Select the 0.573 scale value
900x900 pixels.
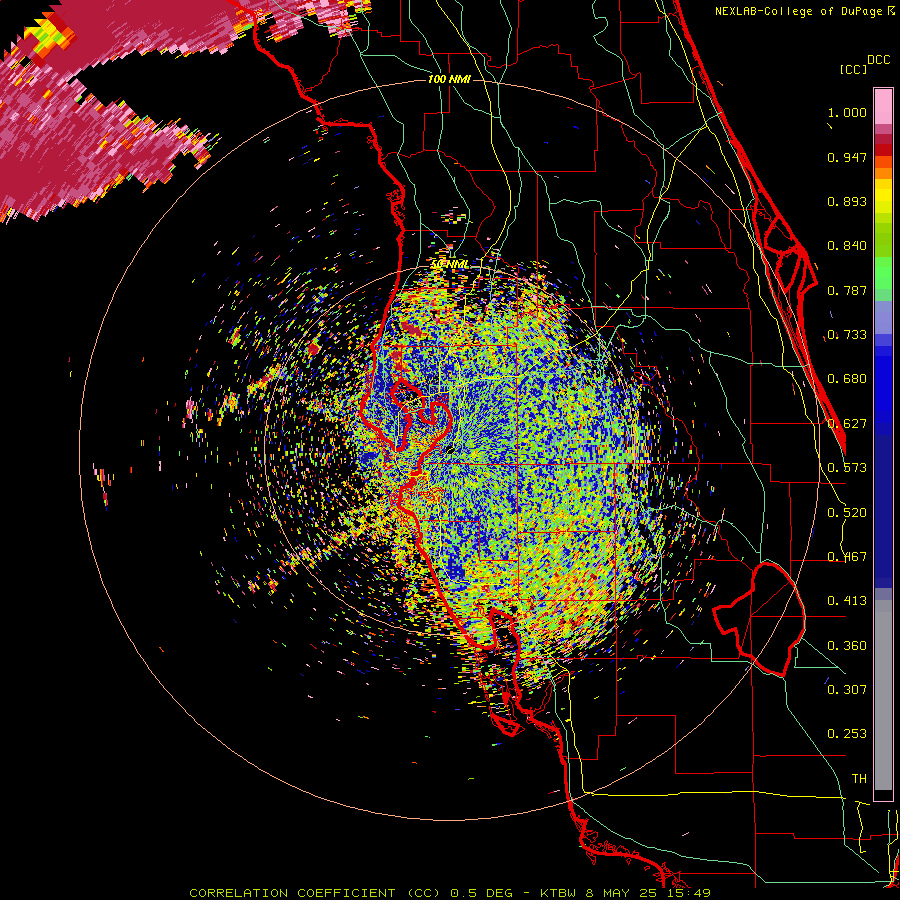pyautogui.click(x=847, y=468)
